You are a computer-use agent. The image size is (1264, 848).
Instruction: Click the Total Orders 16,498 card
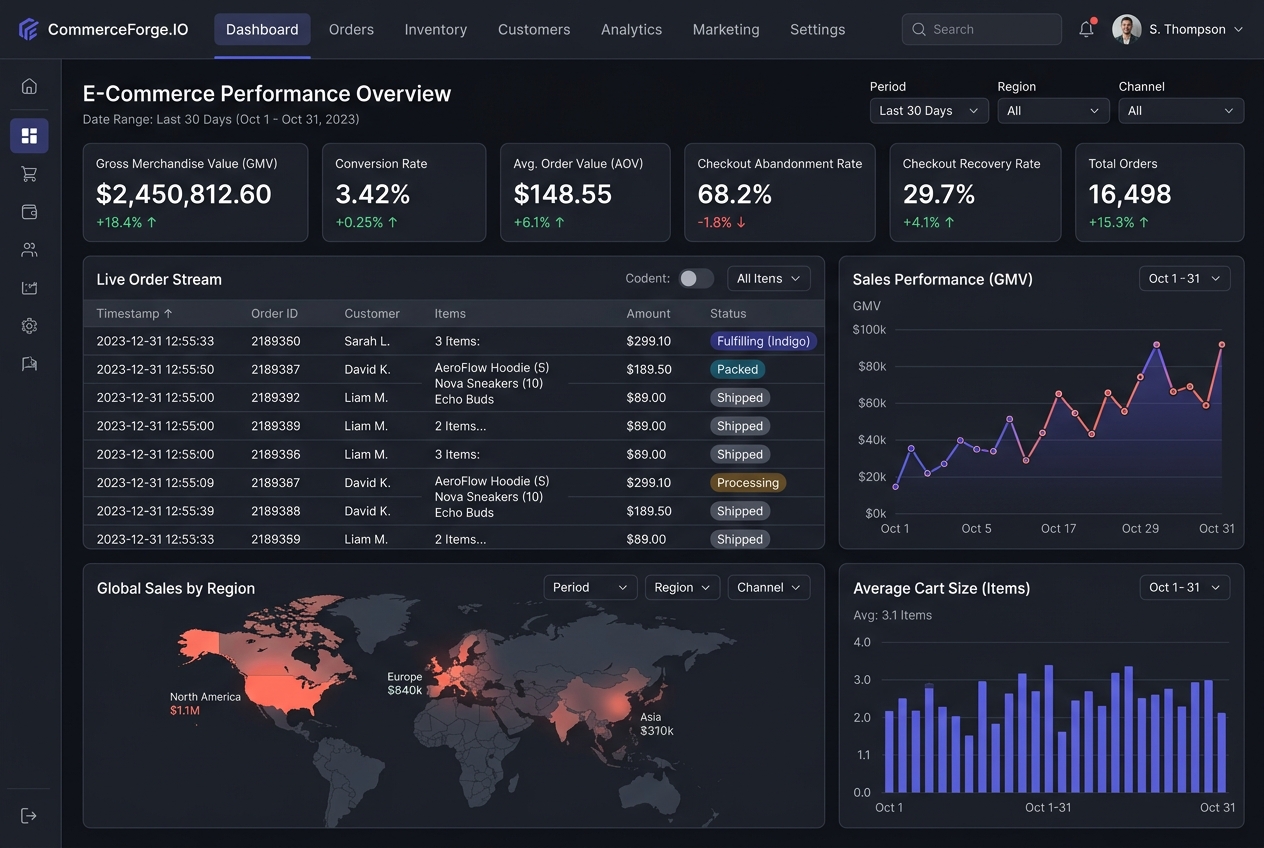click(1159, 192)
